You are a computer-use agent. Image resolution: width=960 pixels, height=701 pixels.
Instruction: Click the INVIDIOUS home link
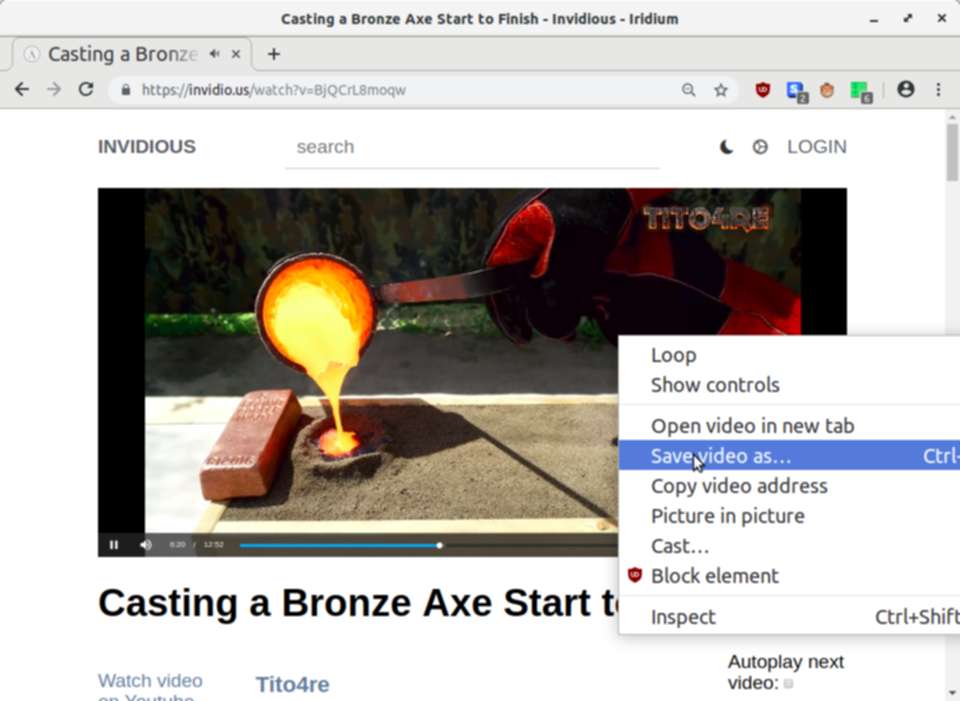click(x=147, y=147)
